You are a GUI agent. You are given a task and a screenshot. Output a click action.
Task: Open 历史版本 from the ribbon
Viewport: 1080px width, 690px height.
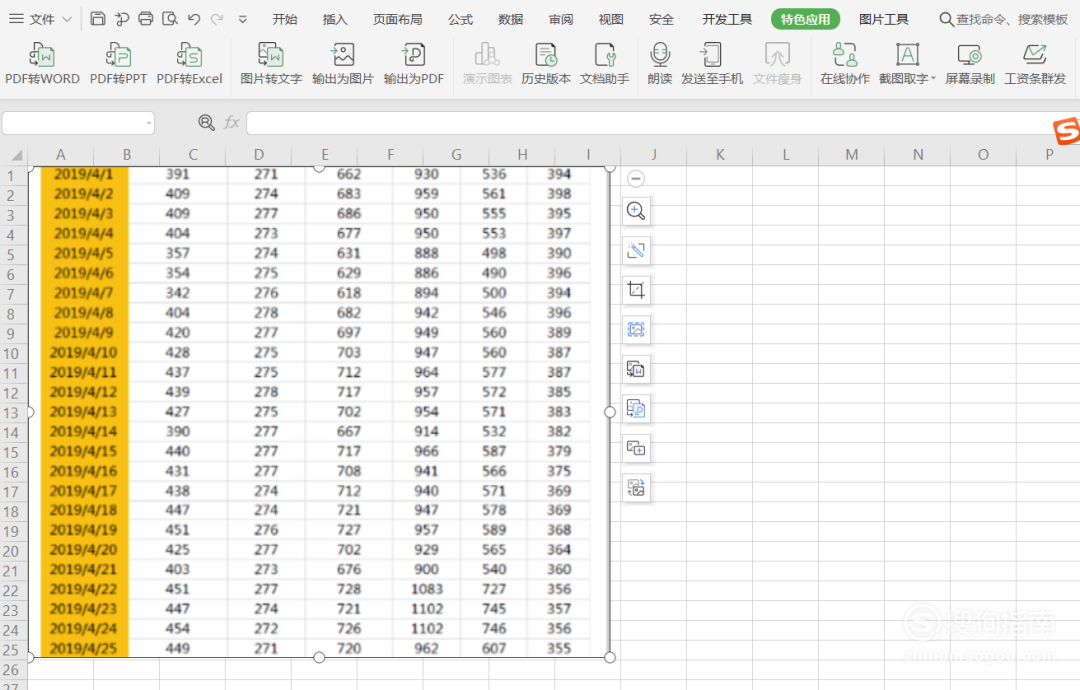click(546, 63)
